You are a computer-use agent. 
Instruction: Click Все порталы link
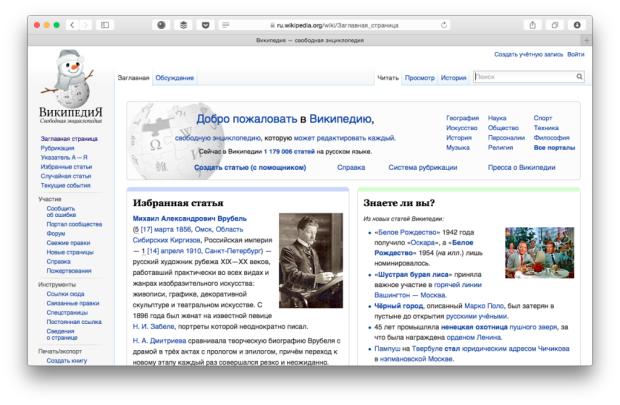tap(554, 148)
